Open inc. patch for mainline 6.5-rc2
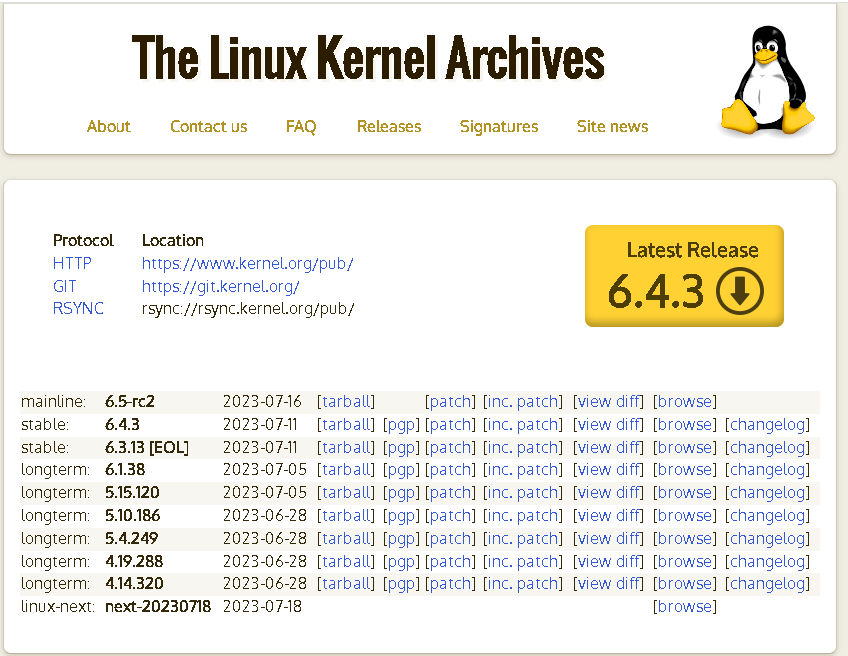Screen dimensions: 848x656 (522, 402)
